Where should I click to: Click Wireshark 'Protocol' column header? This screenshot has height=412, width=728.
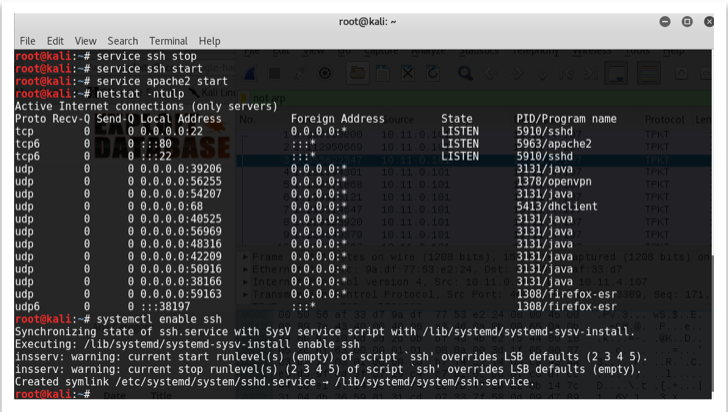pyautogui.click(x=664, y=120)
